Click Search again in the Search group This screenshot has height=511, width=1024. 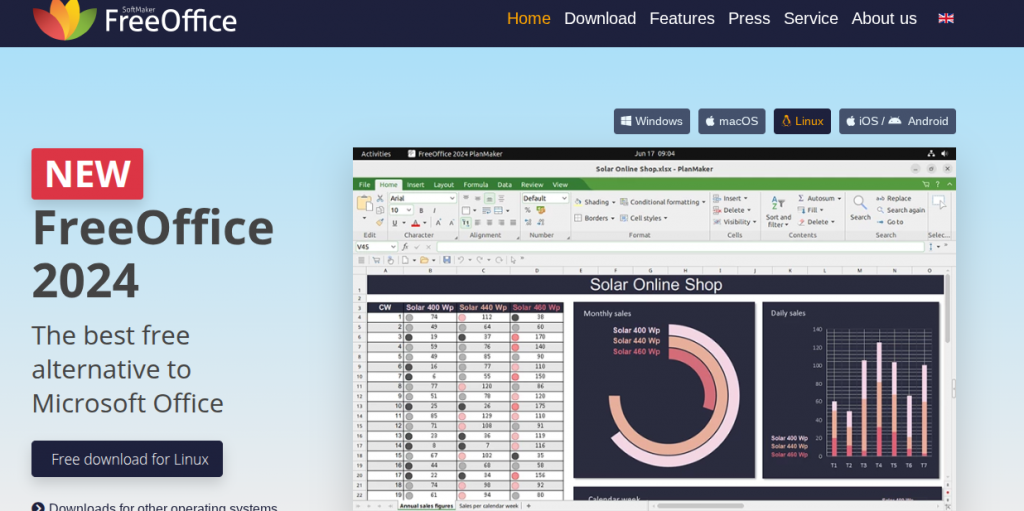point(901,210)
